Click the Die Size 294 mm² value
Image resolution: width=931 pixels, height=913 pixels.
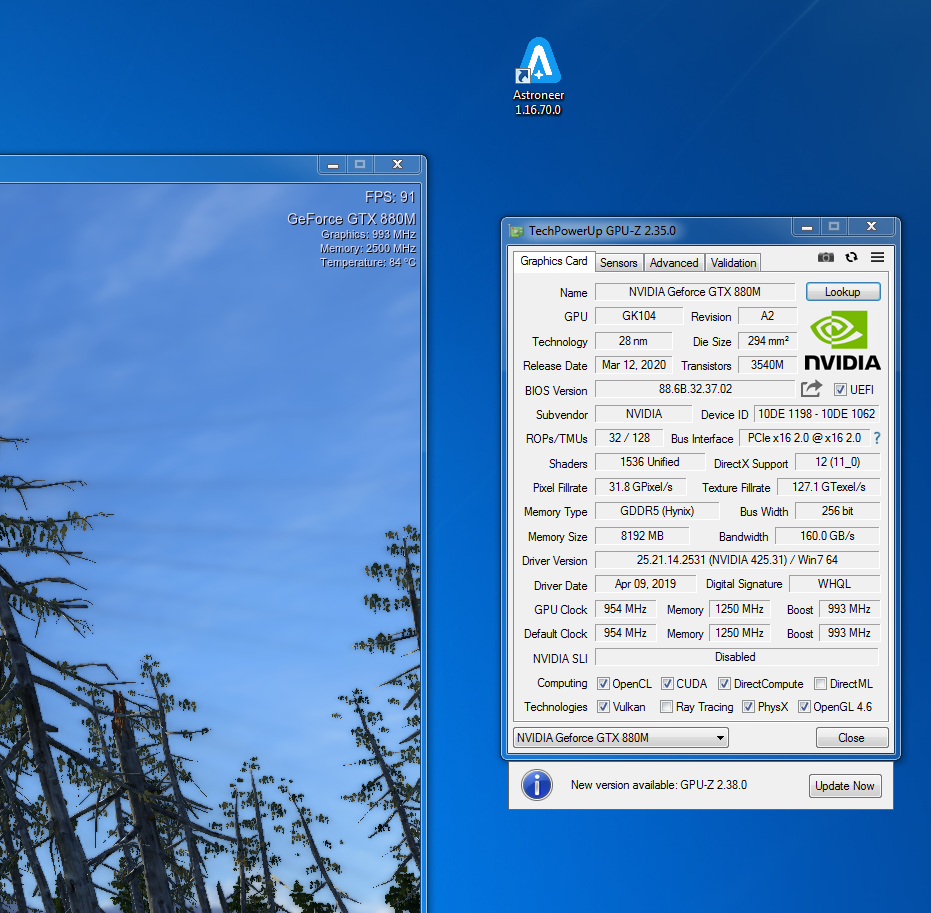pos(768,341)
